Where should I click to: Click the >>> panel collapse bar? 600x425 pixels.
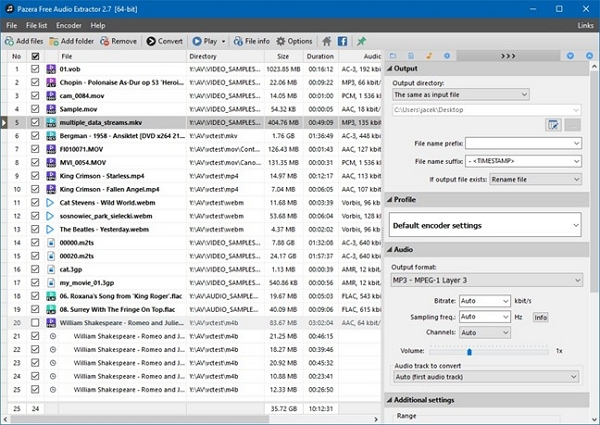(508, 56)
